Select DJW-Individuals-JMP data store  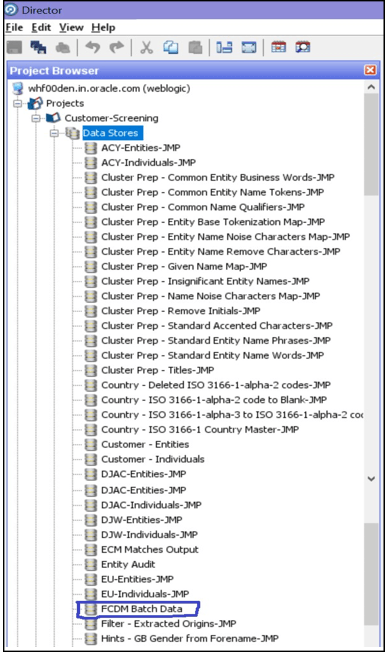pyautogui.click(x=149, y=535)
